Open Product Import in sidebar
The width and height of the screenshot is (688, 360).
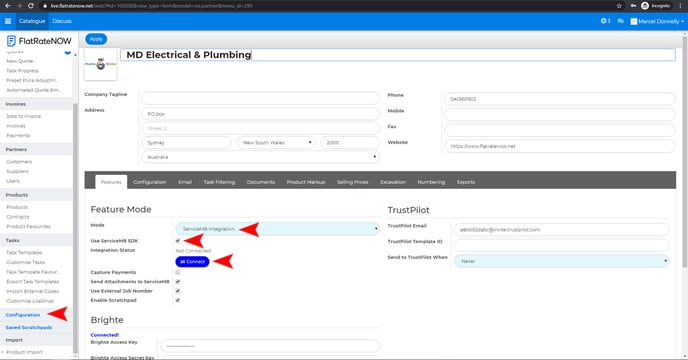click(24, 352)
